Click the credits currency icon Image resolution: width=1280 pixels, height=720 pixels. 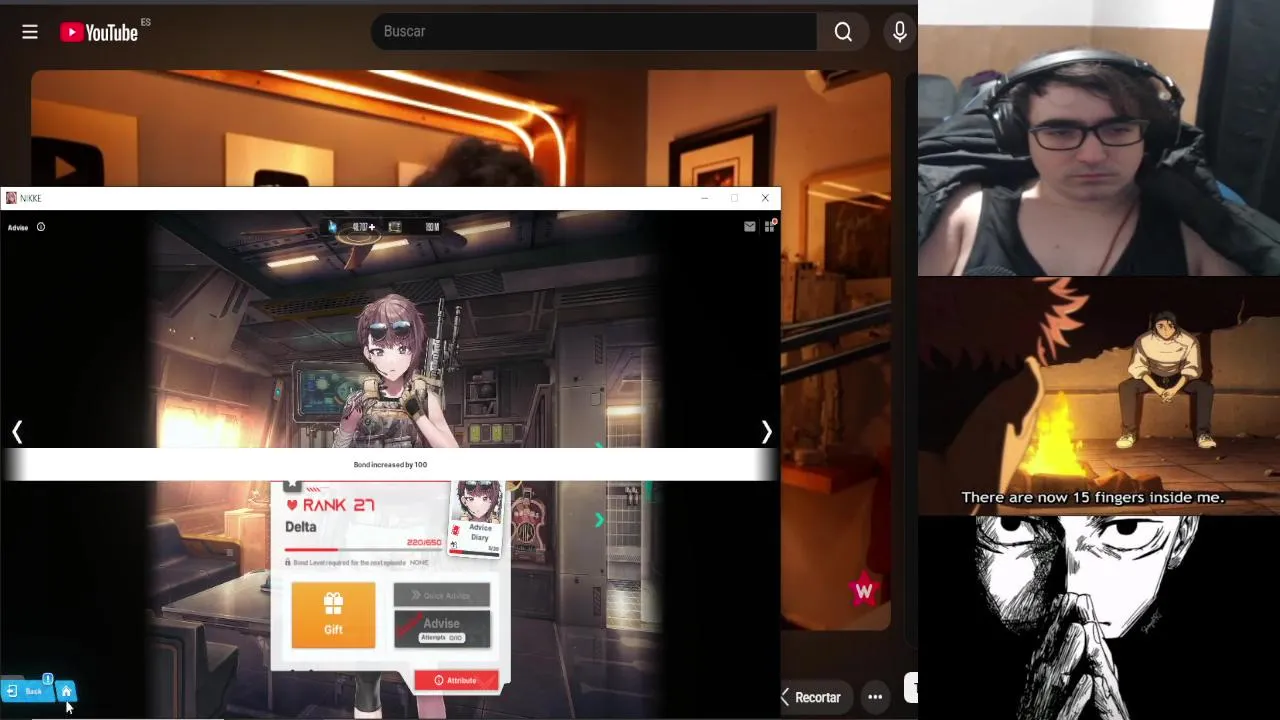395,227
